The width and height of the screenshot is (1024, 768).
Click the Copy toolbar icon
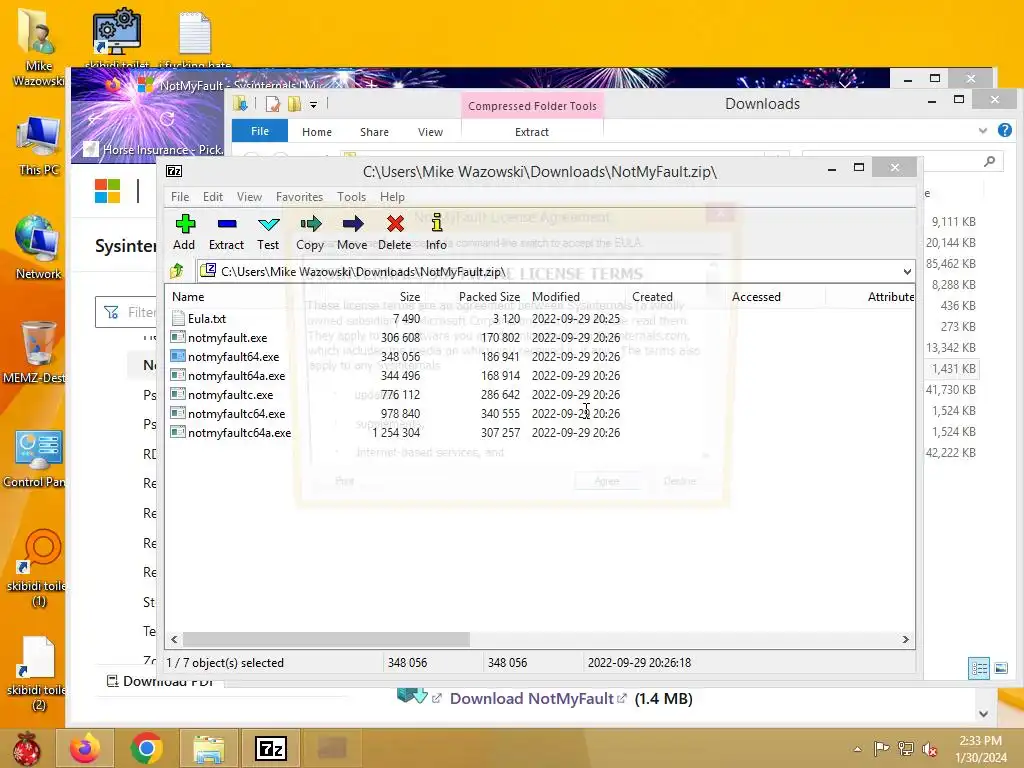click(310, 232)
